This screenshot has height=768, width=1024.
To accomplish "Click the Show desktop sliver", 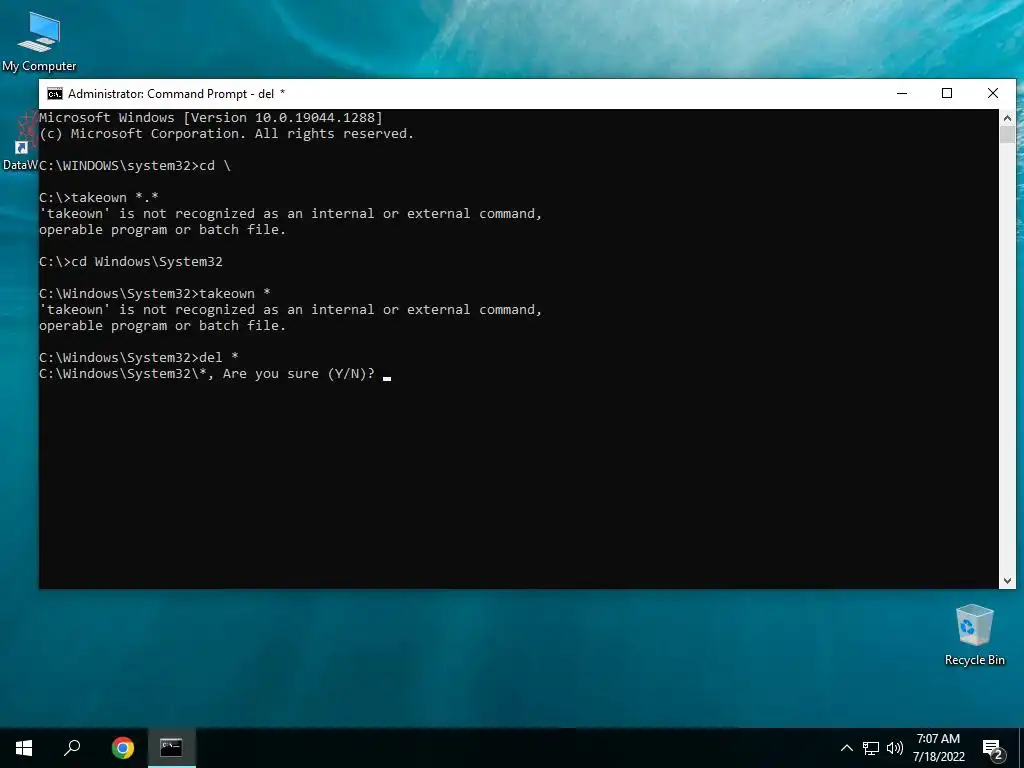I will click(x=1021, y=748).
